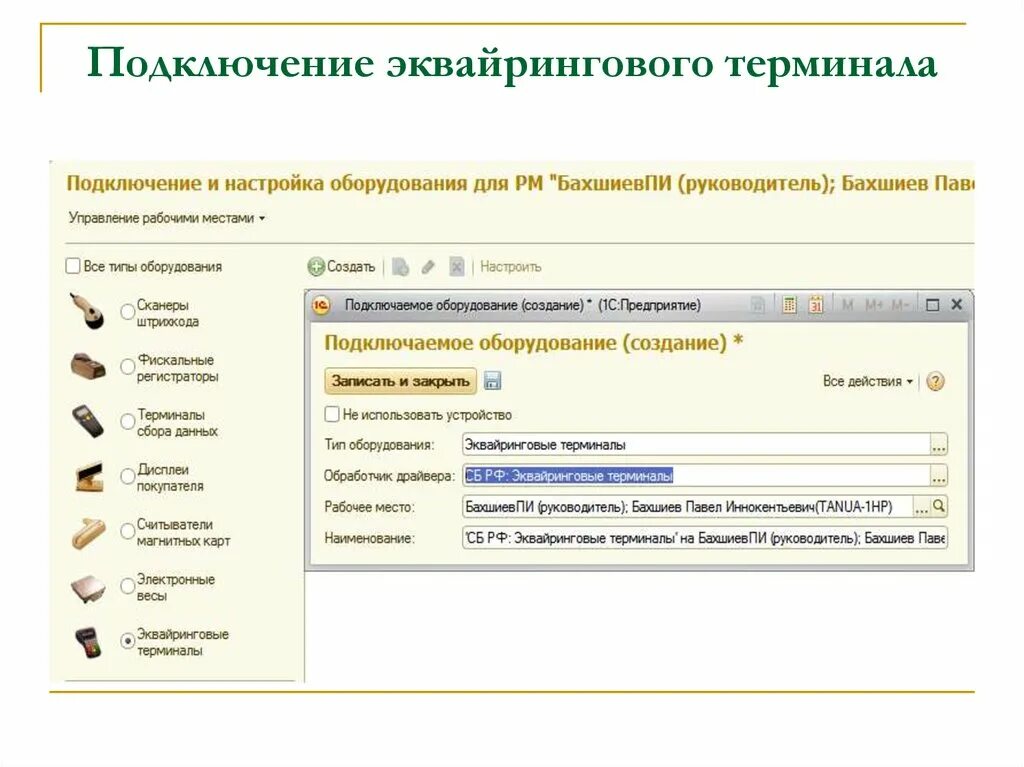Viewport: 1024px width, 767px height.
Task: Select Терминалы сбора данных radio button
Action: coord(127,422)
